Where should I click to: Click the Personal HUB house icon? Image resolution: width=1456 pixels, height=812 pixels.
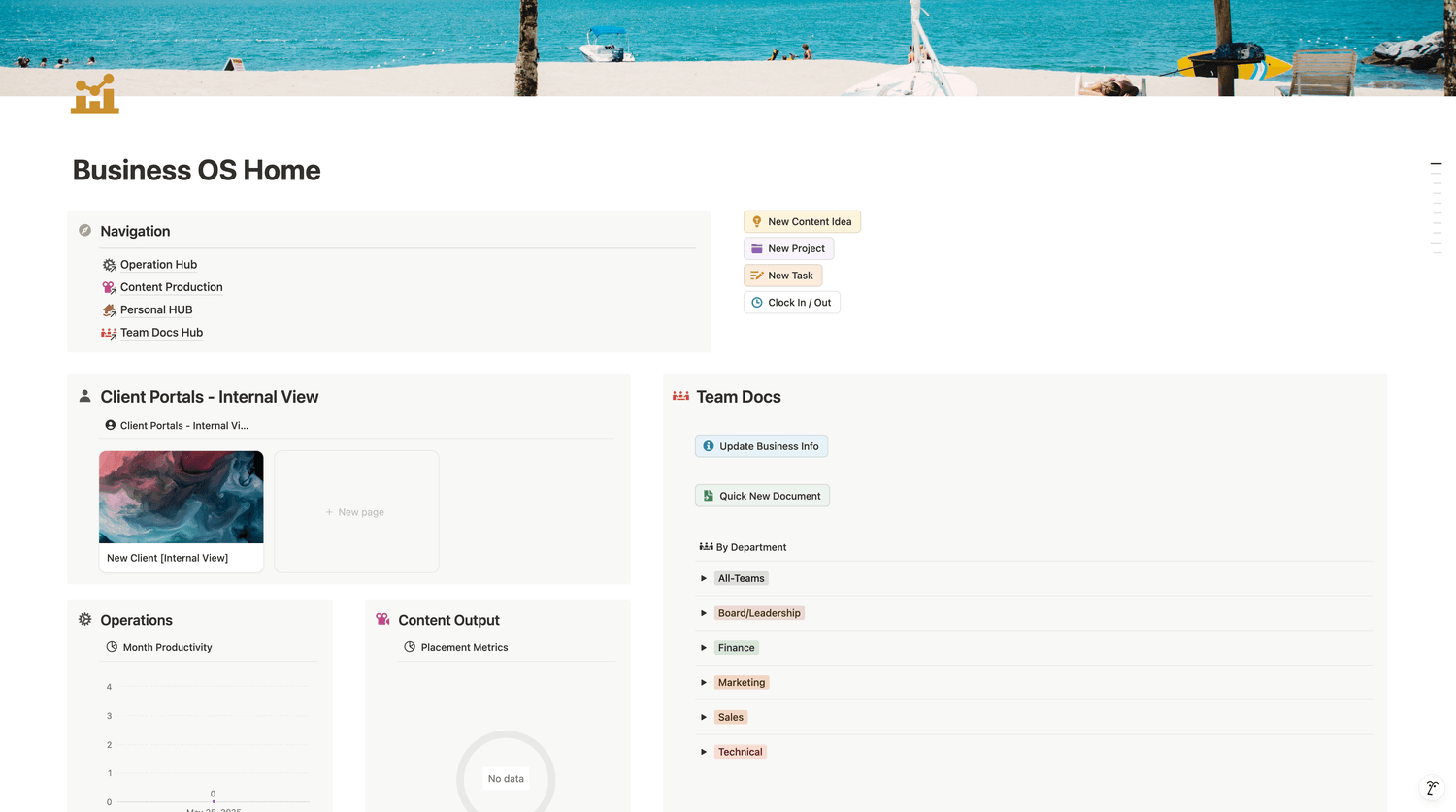(x=109, y=310)
